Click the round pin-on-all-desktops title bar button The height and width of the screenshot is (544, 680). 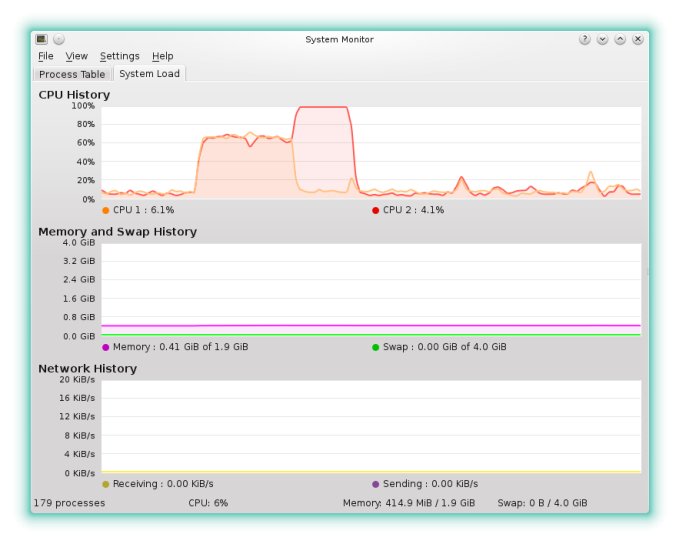pyautogui.click(x=58, y=39)
